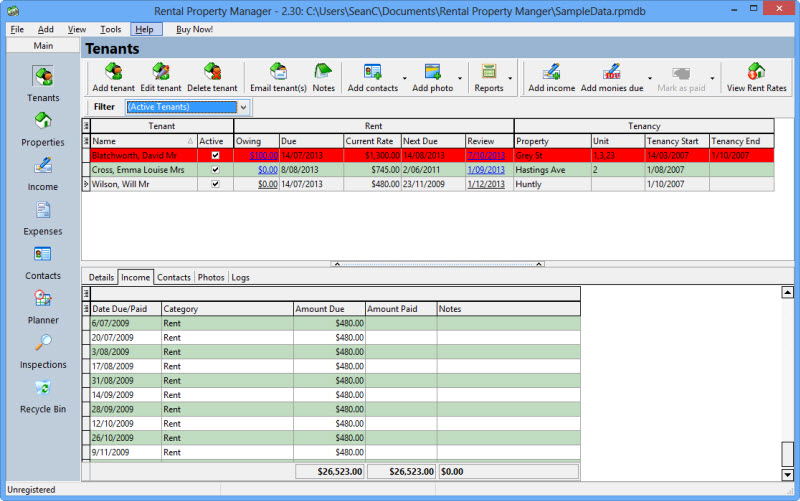Open the Active Tenants filter dropdown

click(243, 107)
